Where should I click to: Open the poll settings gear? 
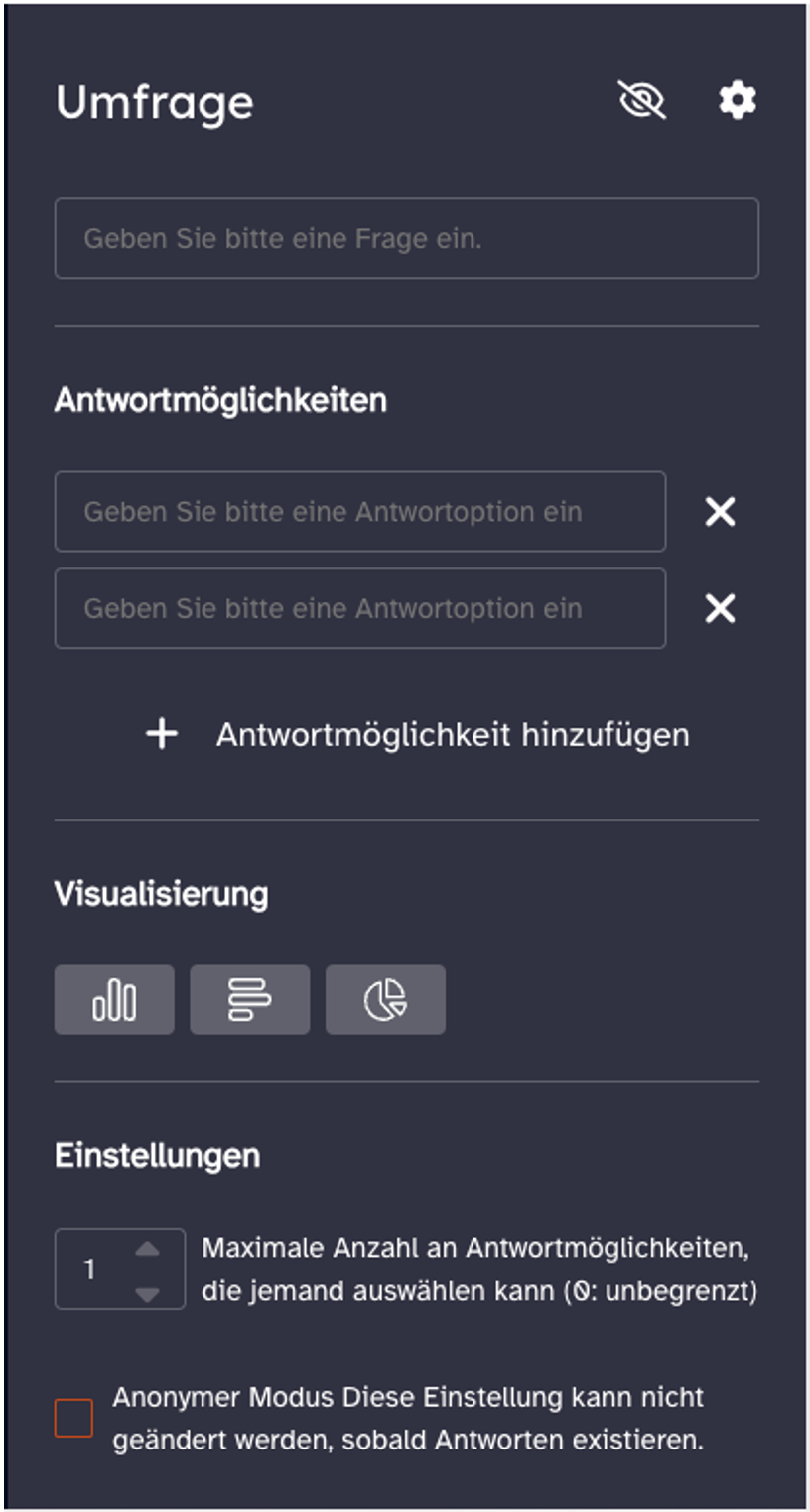(738, 101)
